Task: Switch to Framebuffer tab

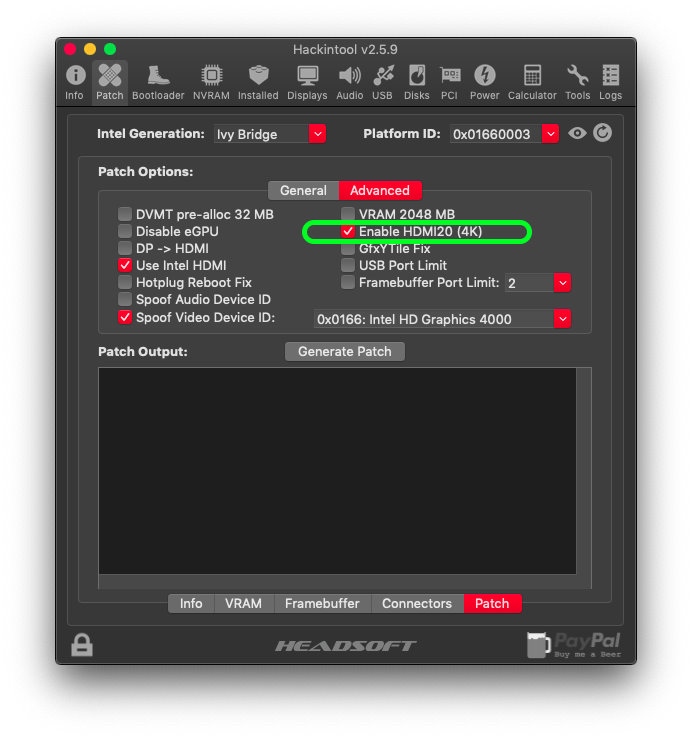Action: point(322,603)
